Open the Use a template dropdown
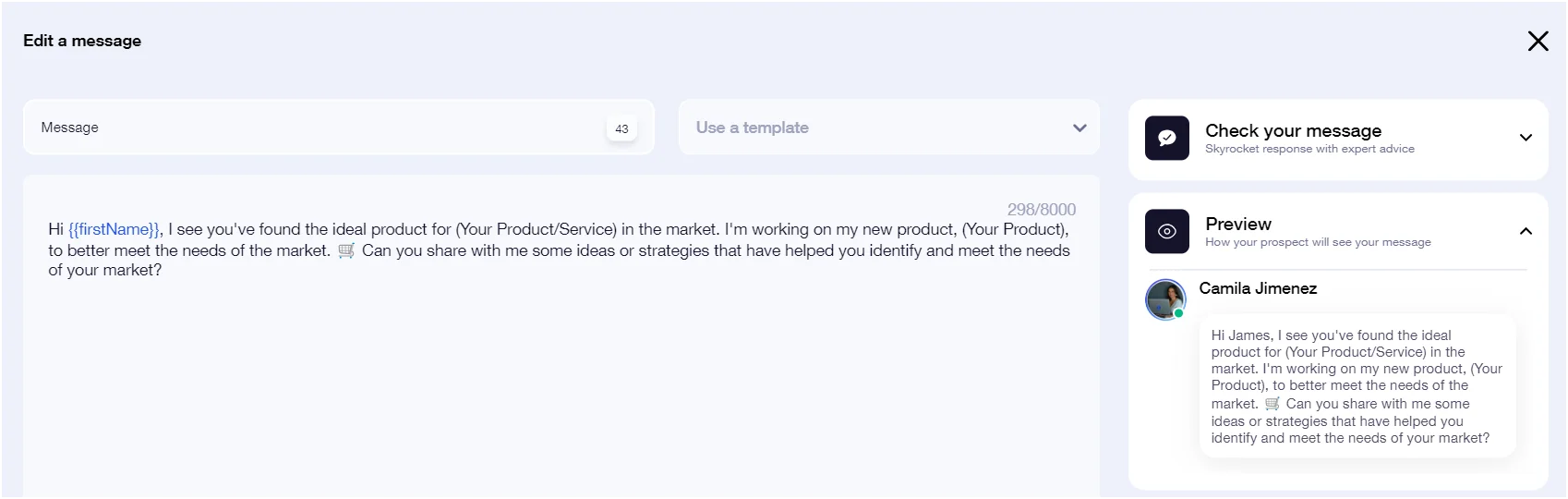This screenshot has height=499, width=1568. 888,128
